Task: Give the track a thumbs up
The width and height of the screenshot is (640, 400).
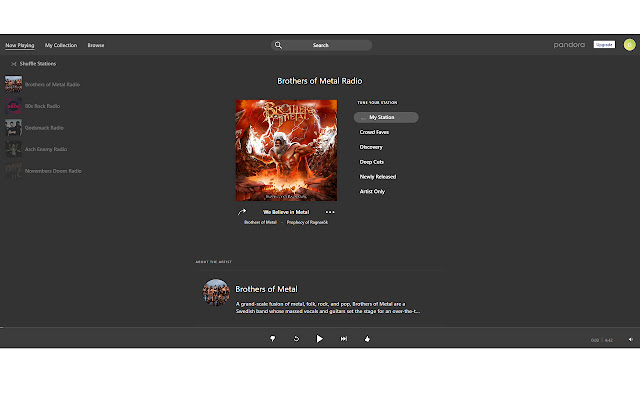Action: tap(367, 339)
